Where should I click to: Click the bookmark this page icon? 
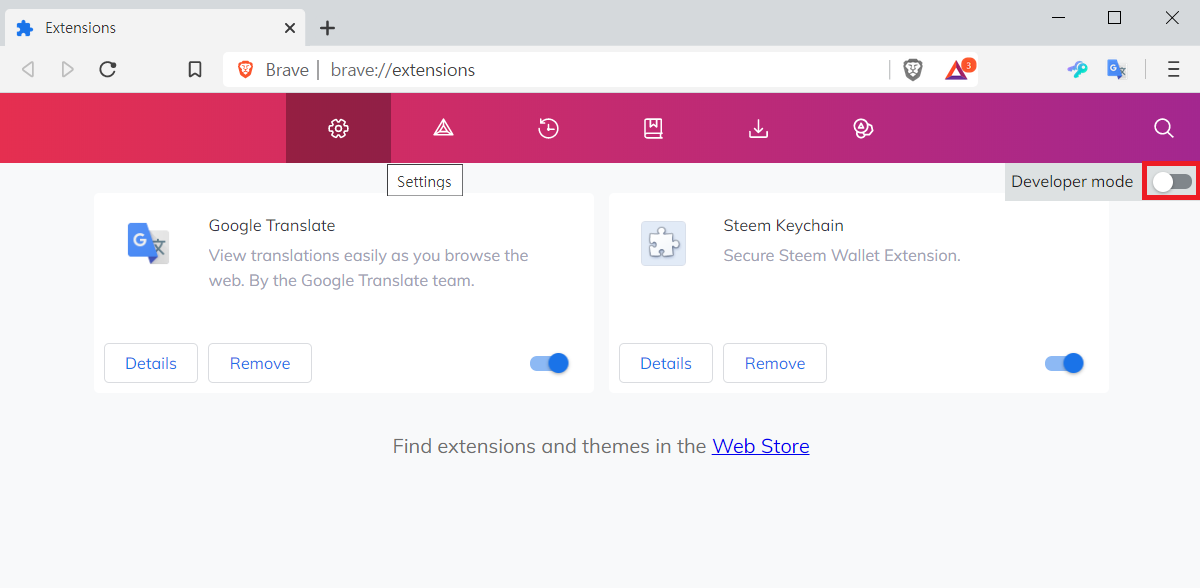(x=195, y=70)
